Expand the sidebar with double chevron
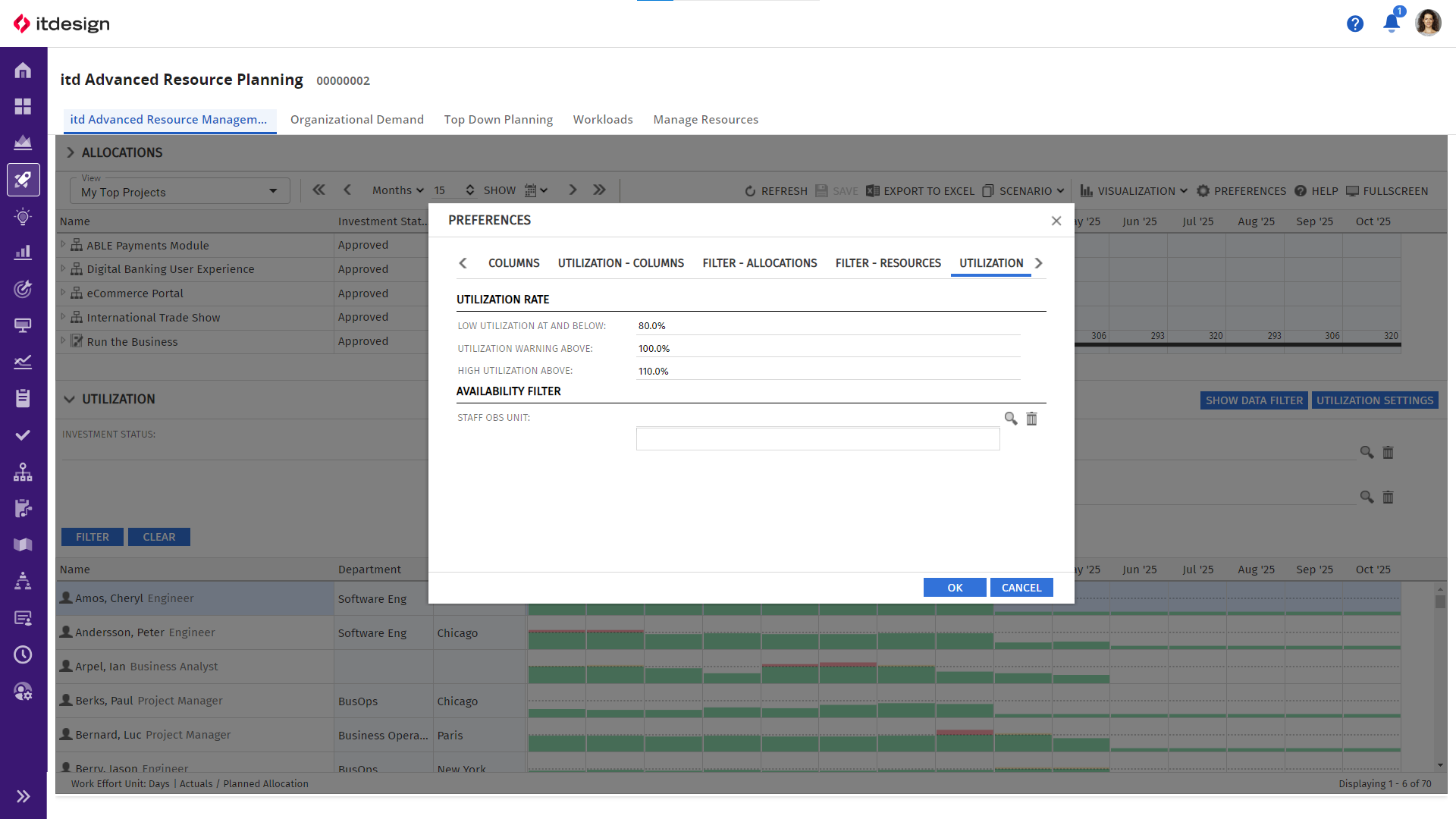This screenshot has height=819, width=1456. tap(23, 796)
